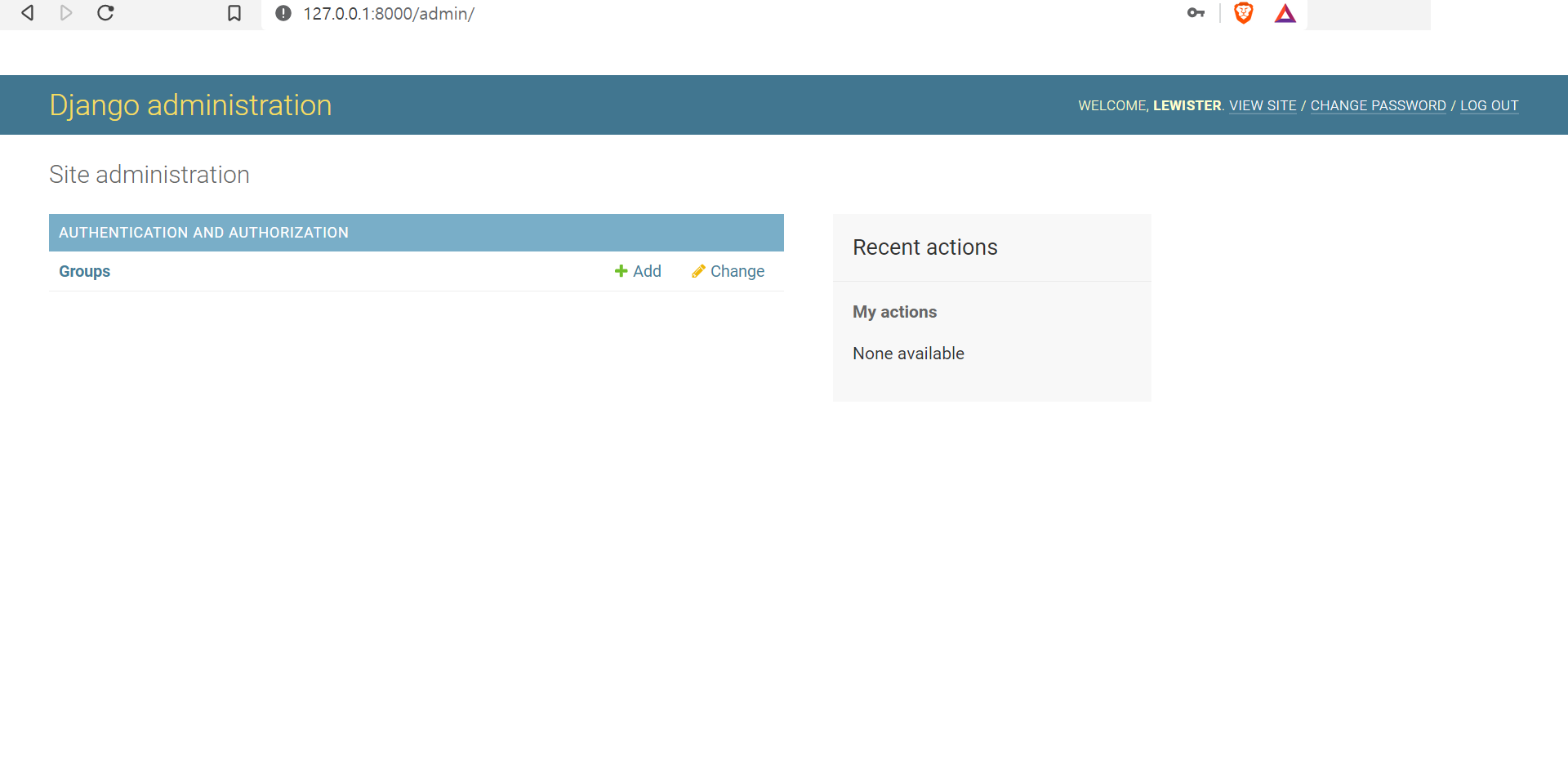Reload the admin page
Viewport: 1568px width, 761px height.
click(x=105, y=13)
